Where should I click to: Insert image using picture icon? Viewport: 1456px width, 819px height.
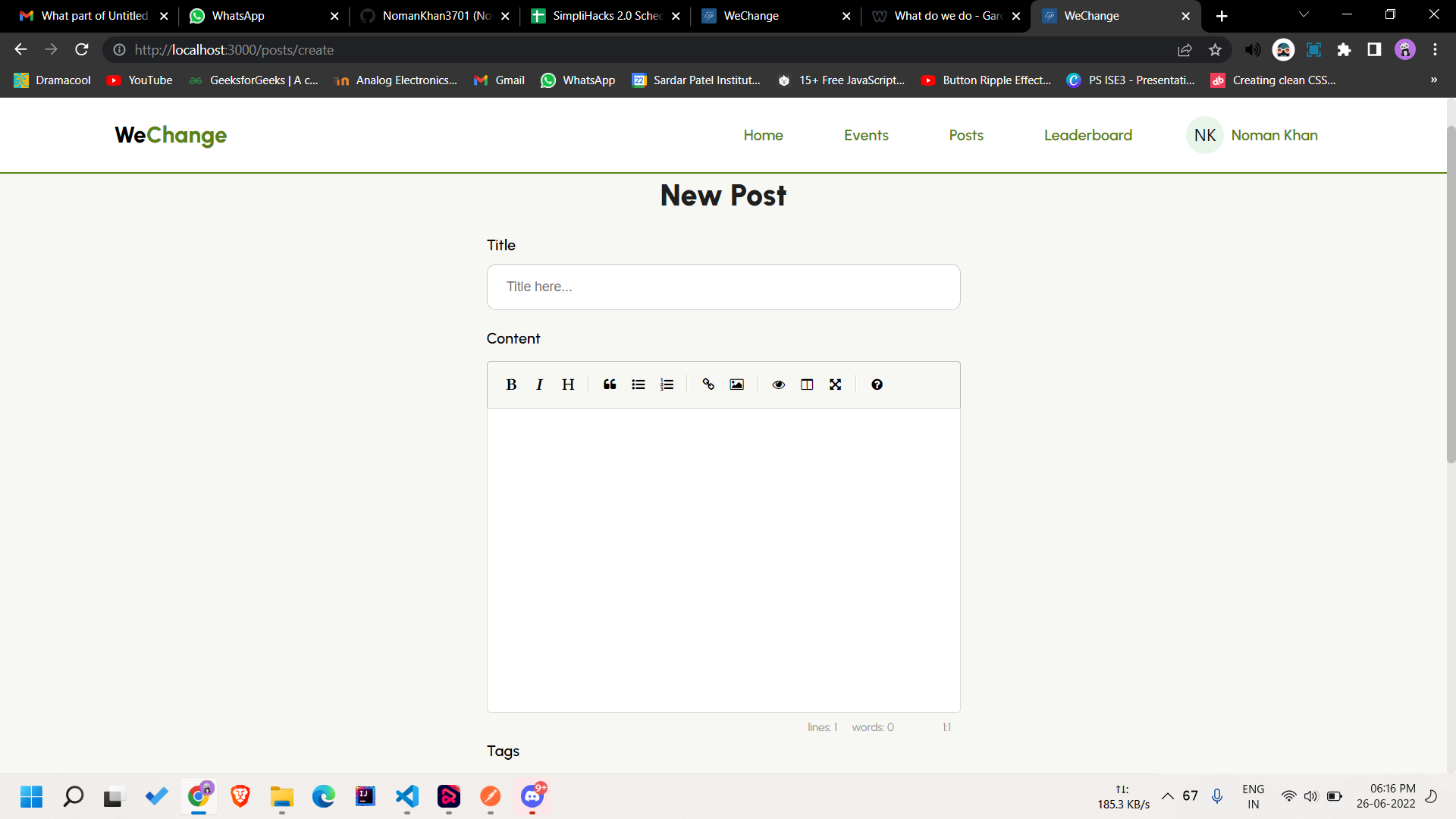[x=736, y=384]
